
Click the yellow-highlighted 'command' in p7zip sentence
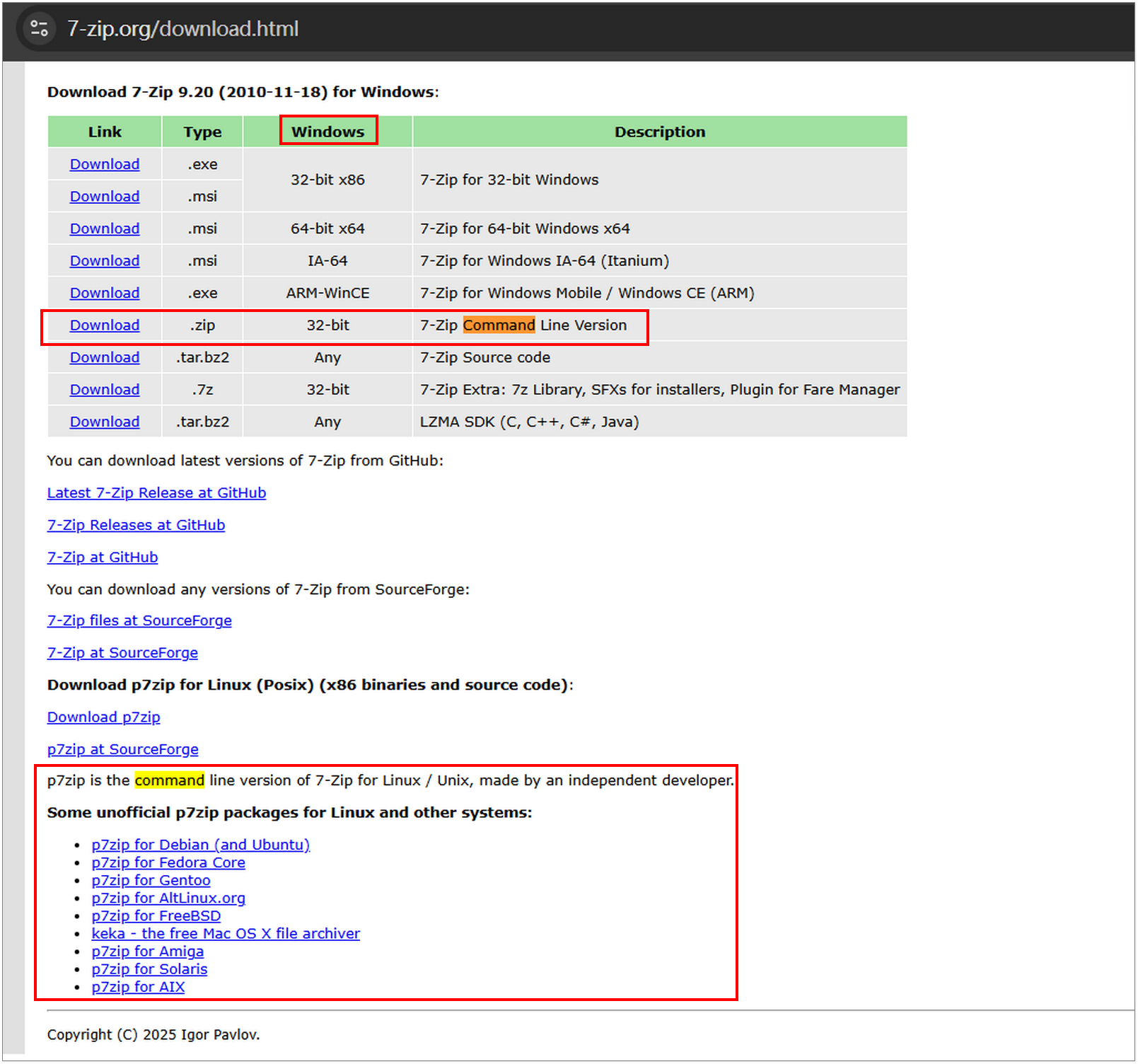[170, 780]
